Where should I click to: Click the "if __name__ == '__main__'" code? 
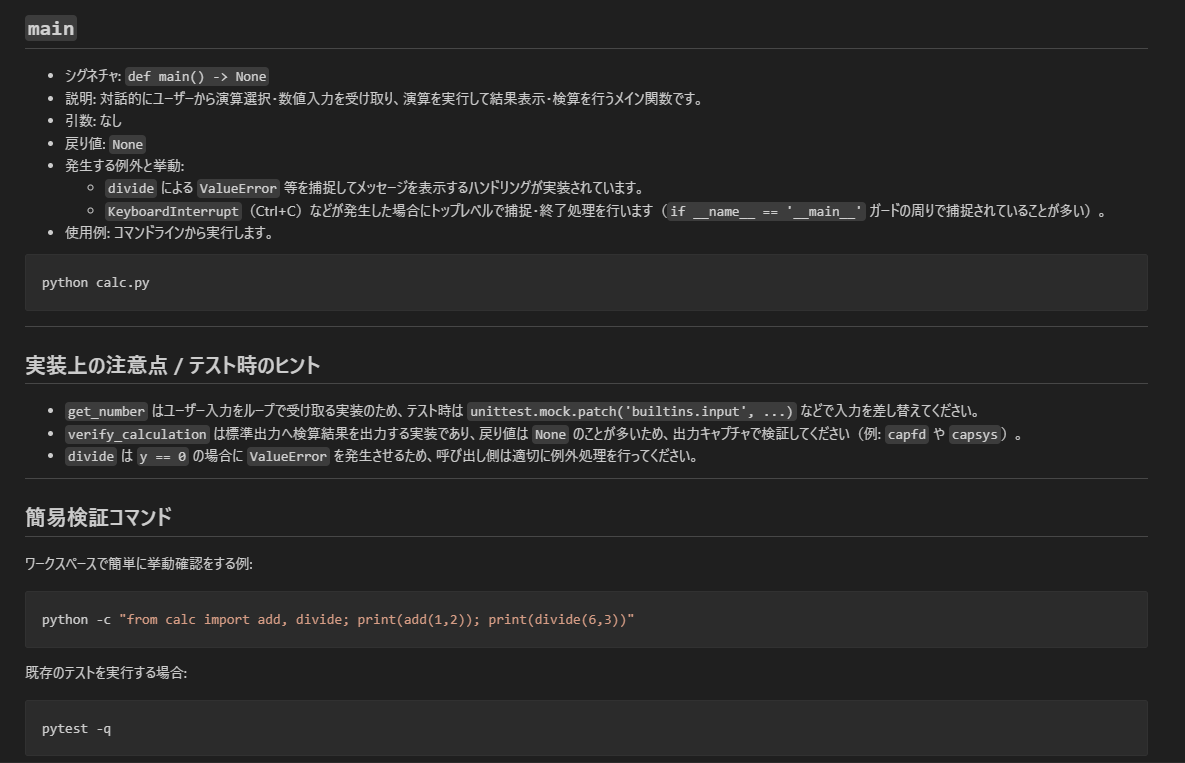766,212
